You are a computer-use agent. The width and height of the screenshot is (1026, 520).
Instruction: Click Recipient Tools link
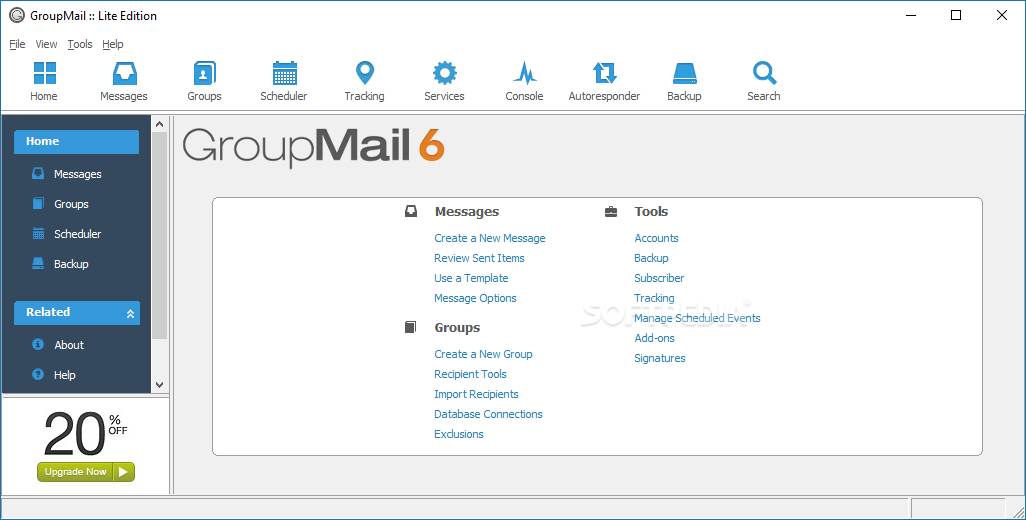[x=470, y=374]
